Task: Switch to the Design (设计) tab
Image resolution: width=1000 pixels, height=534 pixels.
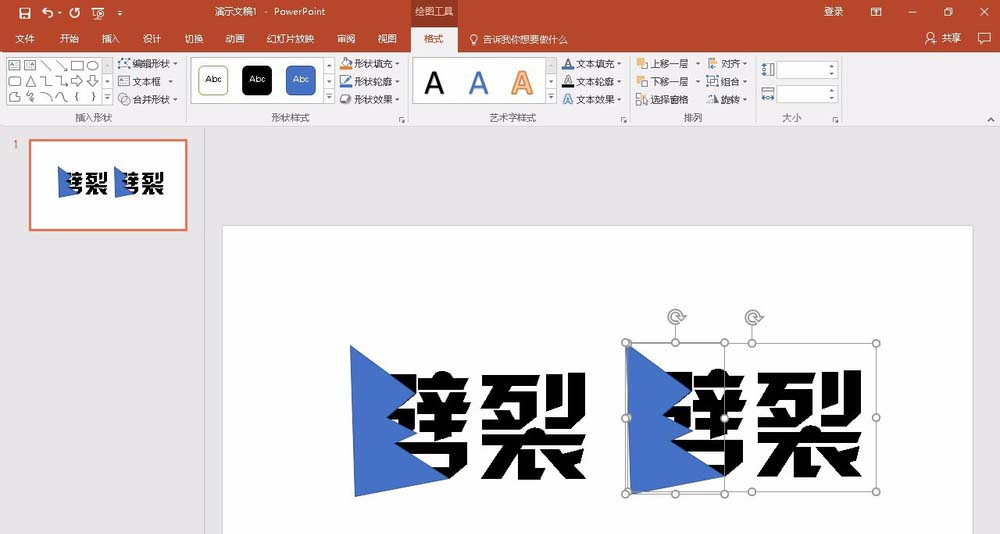Action: [152, 39]
